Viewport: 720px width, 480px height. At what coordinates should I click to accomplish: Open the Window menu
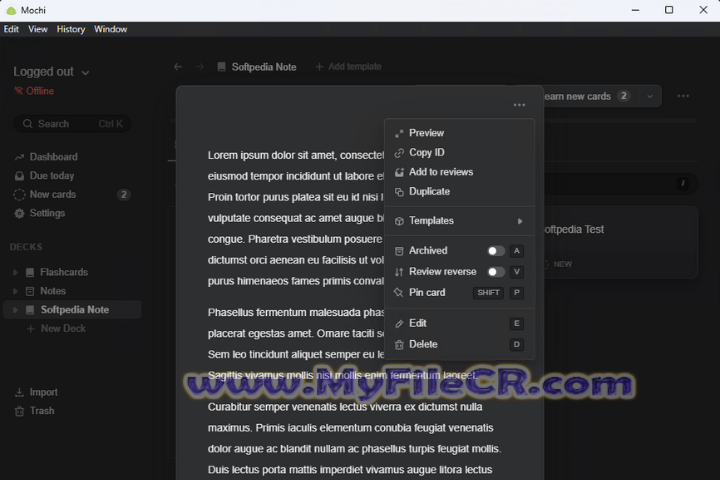[110, 29]
